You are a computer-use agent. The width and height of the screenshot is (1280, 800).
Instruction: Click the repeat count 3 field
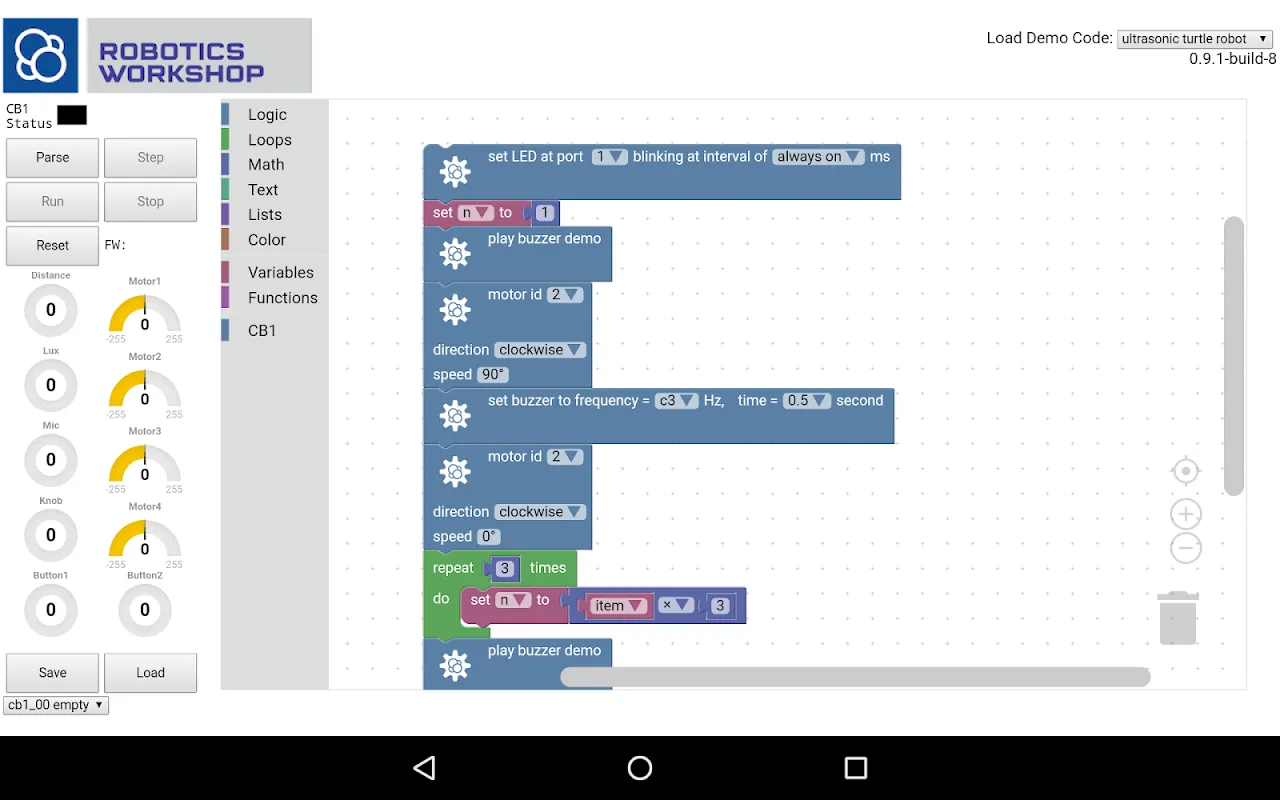(505, 568)
